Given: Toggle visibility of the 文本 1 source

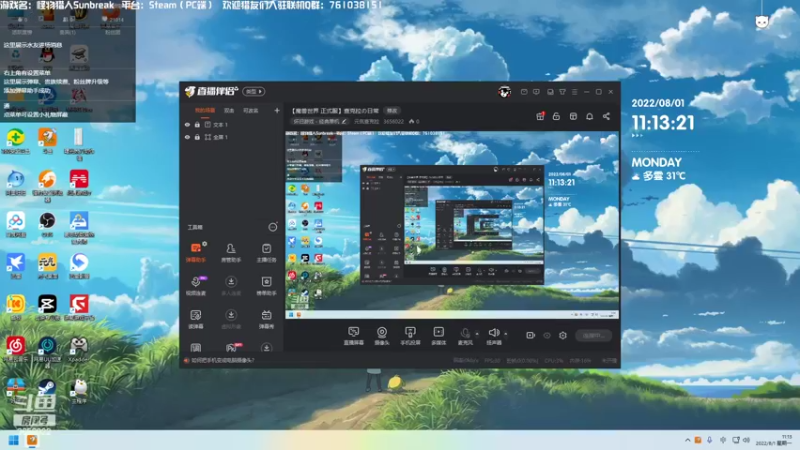Looking at the screenshot, I should pyautogui.click(x=187, y=124).
